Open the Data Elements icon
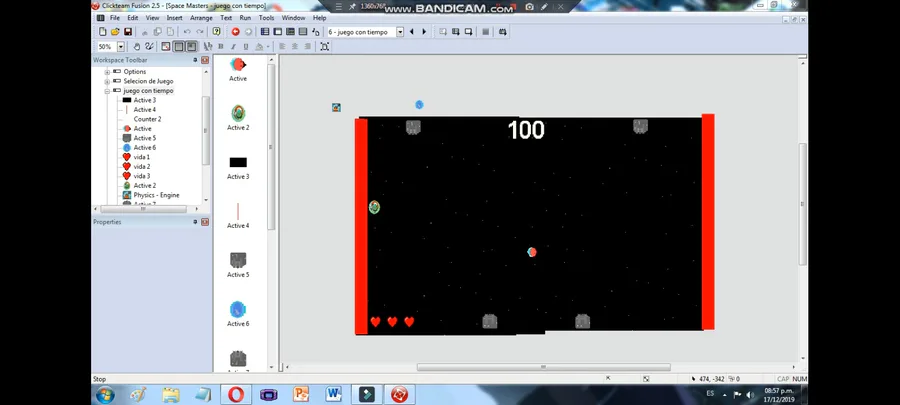900x405 pixels. (315, 32)
